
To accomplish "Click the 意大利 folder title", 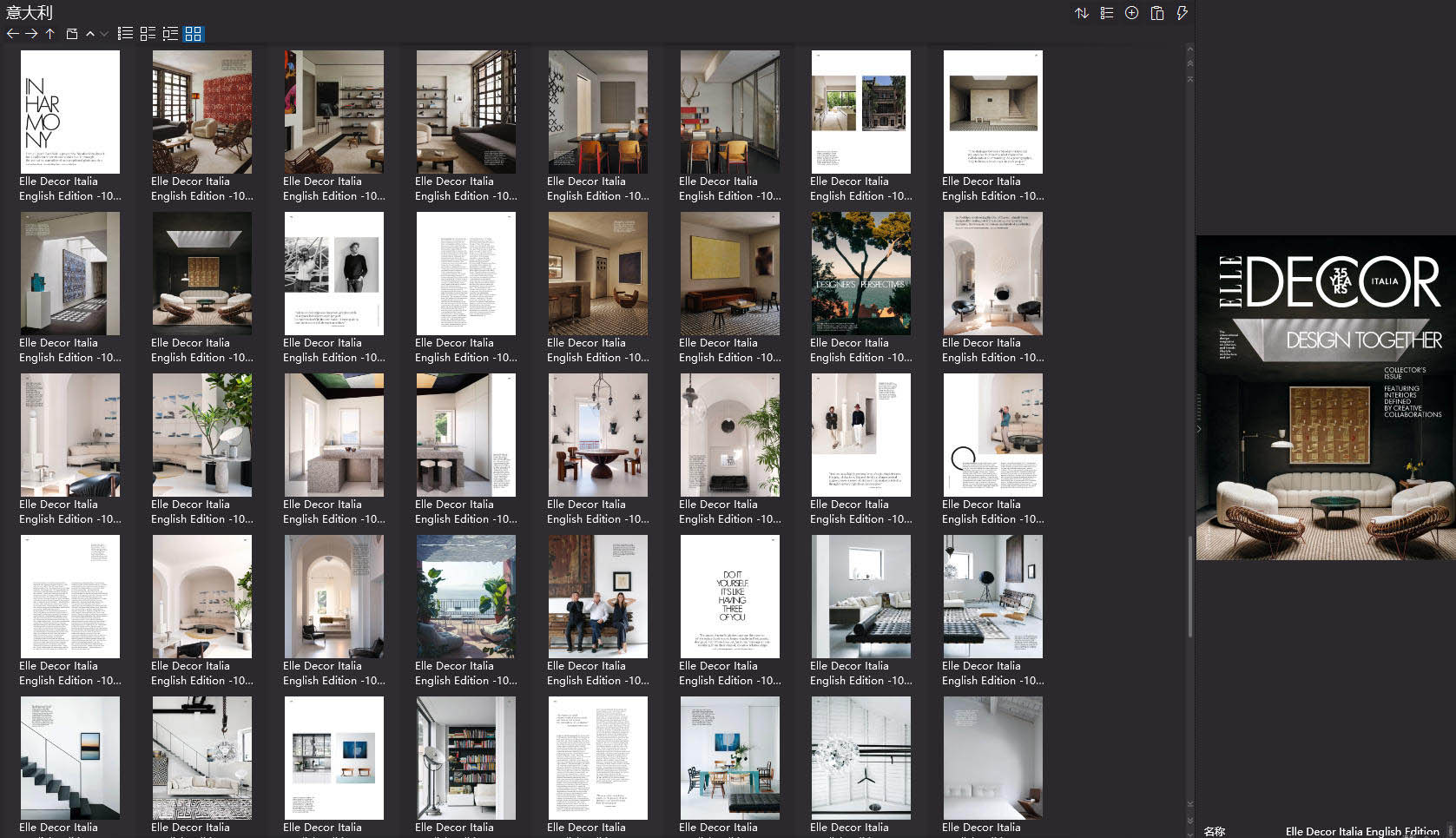I will click(x=29, y=12).
